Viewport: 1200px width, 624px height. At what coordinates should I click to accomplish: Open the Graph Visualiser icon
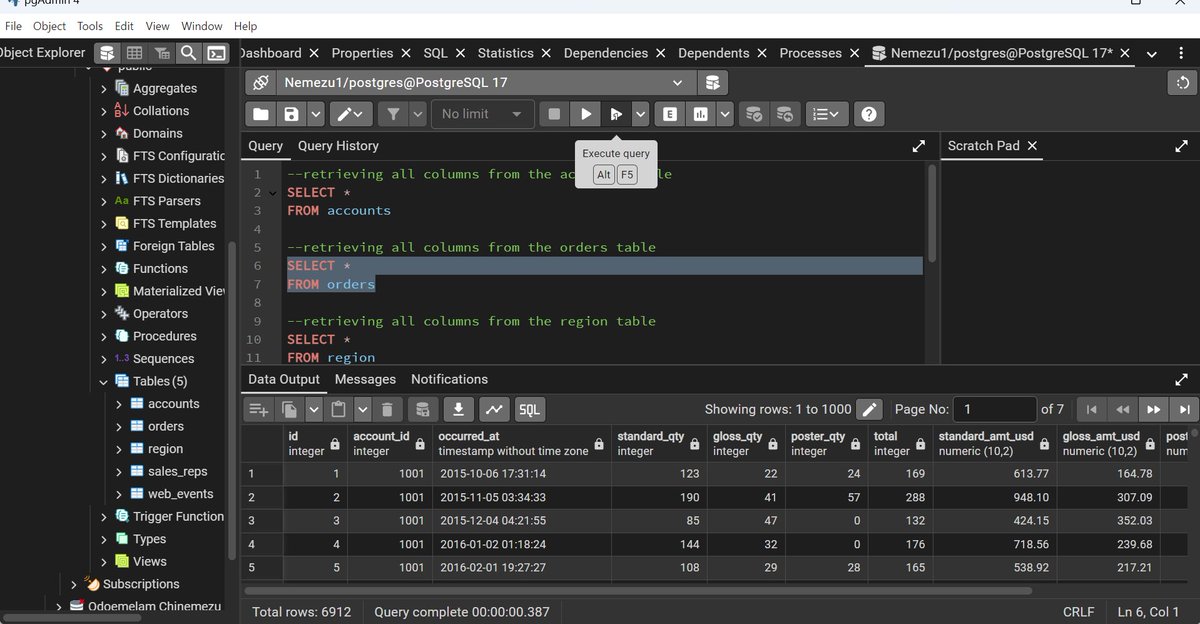[x=494, y=409]
